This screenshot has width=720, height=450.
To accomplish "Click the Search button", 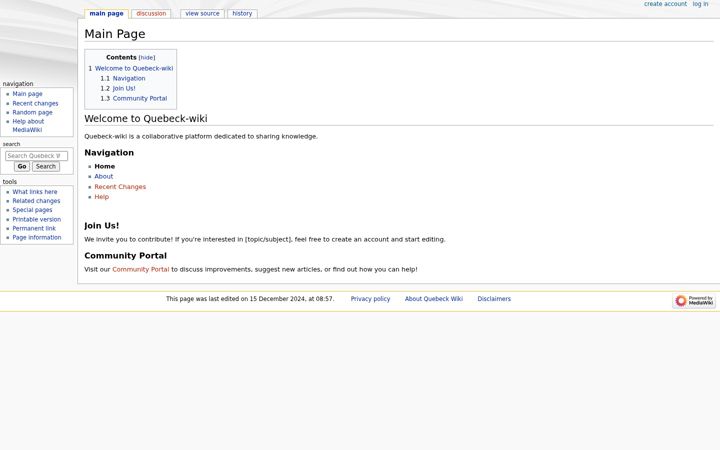I will click(46, 167).
